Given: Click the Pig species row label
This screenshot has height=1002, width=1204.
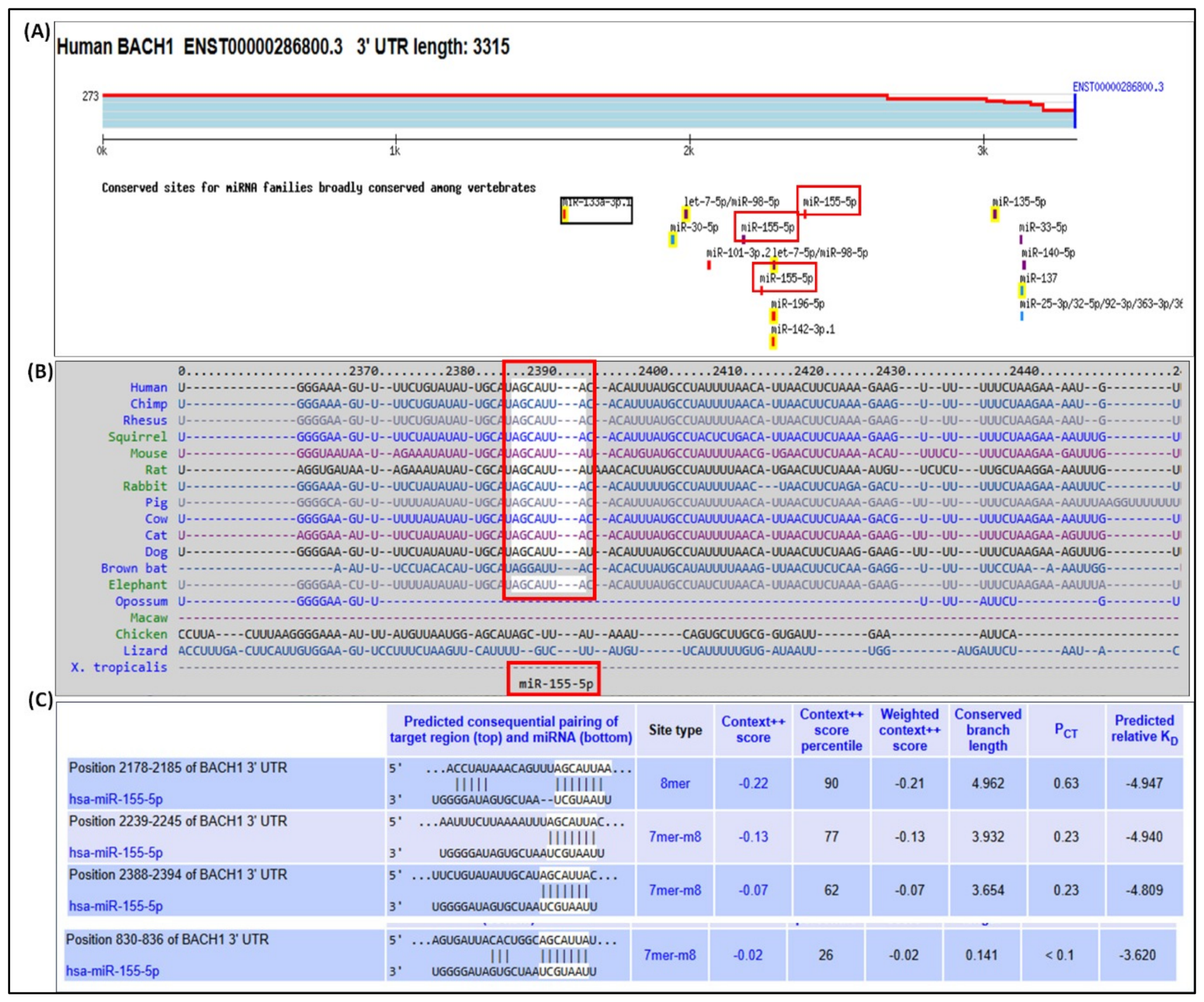Looking at the screenshot, I should (157, 503).
